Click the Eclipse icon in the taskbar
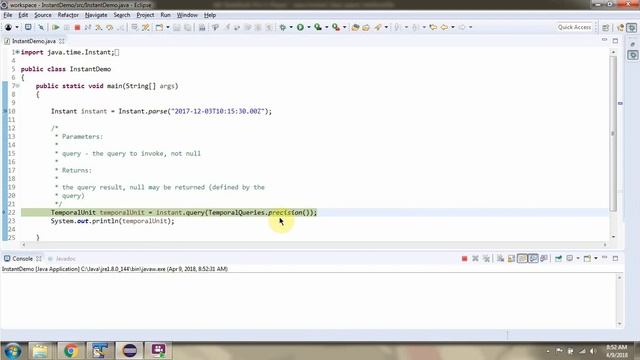Screen dimensions: 640x360 (129, 351)
